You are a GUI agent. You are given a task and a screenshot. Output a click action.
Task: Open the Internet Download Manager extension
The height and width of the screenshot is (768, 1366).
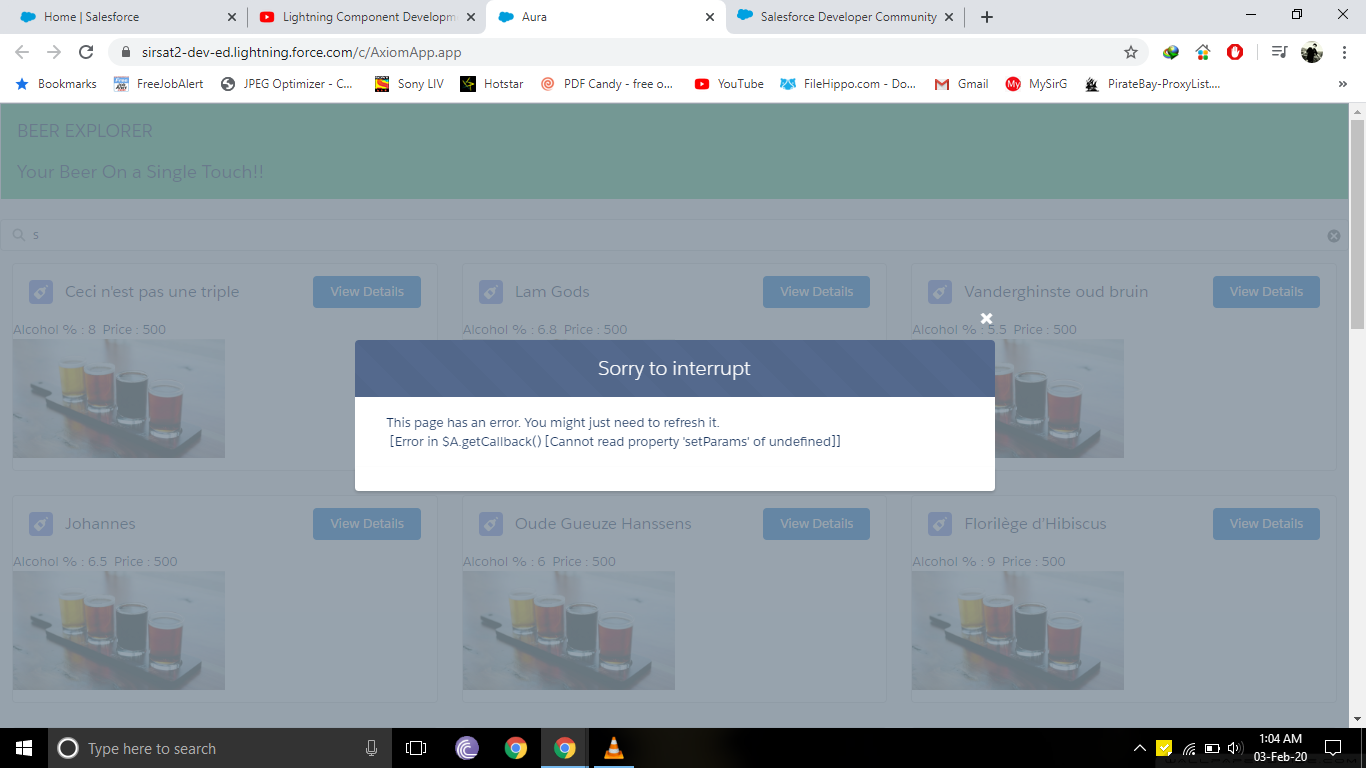pos(1171,52)
